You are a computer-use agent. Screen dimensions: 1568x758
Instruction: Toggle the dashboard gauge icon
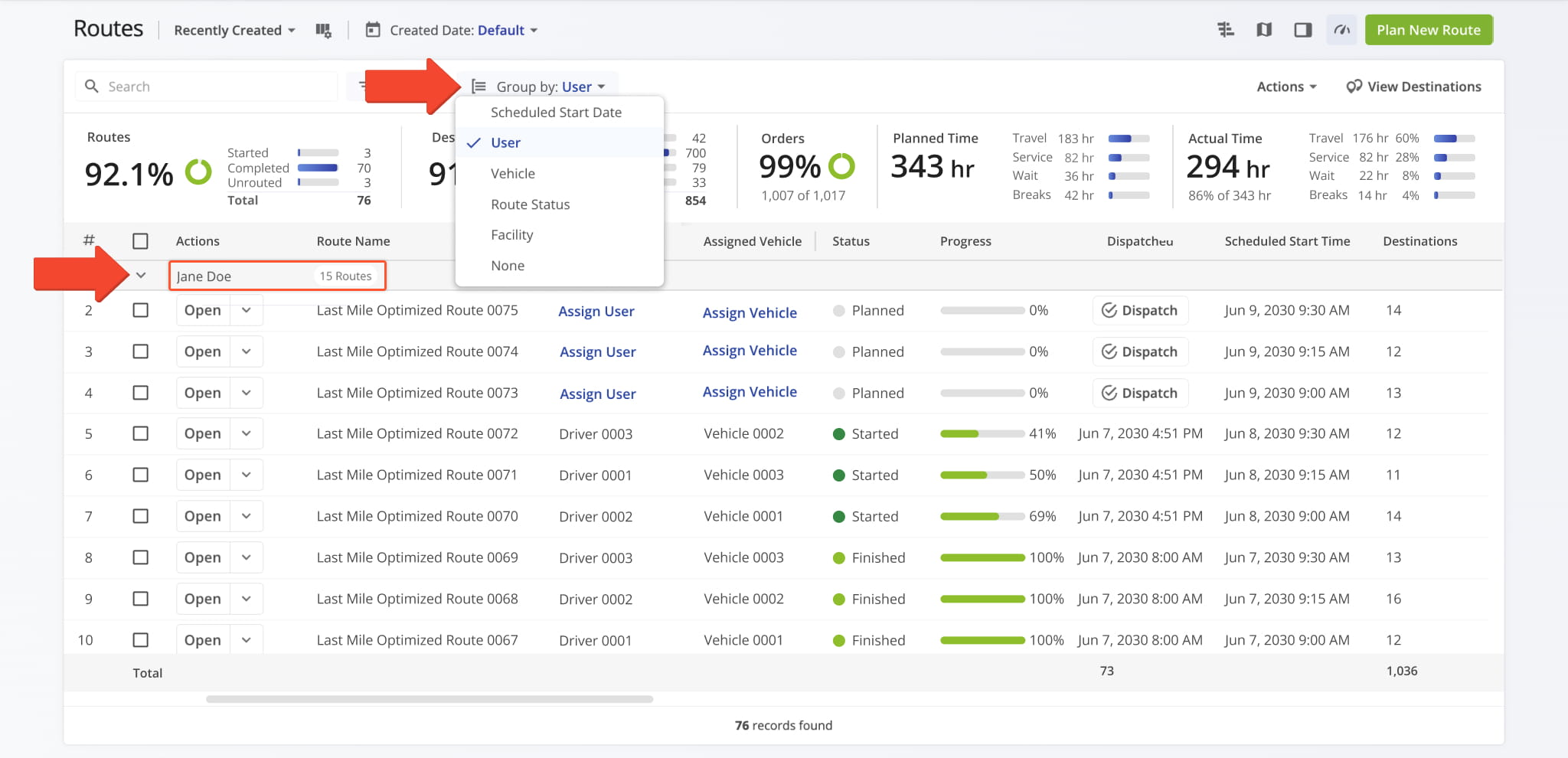[1341, 30]
